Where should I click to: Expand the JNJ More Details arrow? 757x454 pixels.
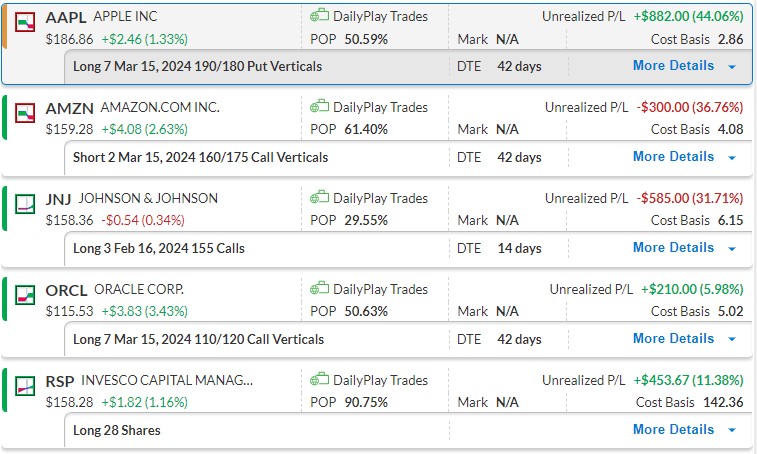tap(732, 249)
